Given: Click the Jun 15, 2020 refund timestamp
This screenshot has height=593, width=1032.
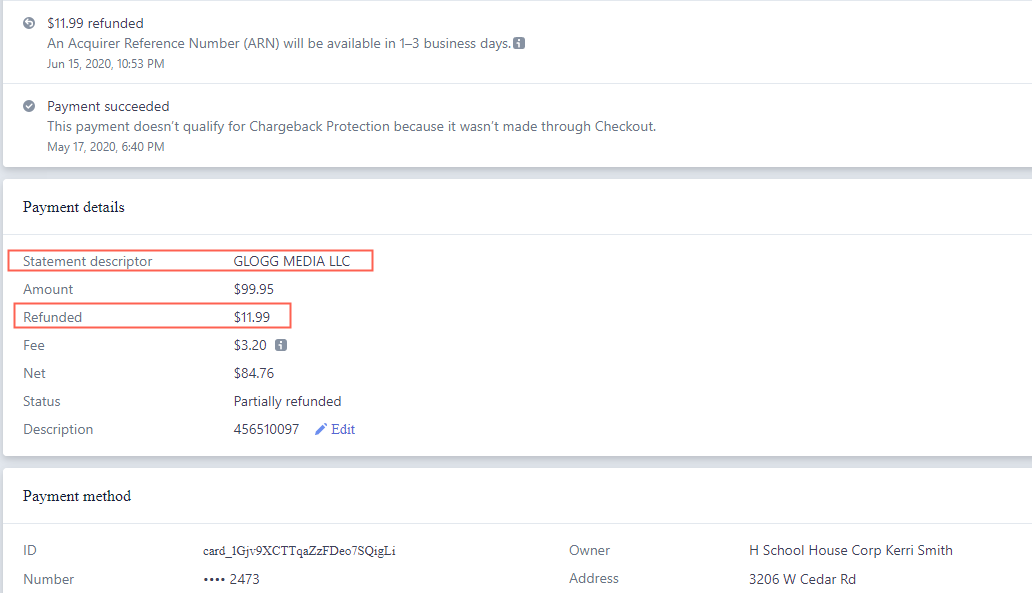Looking at the screenshot, I should [105, 63].
